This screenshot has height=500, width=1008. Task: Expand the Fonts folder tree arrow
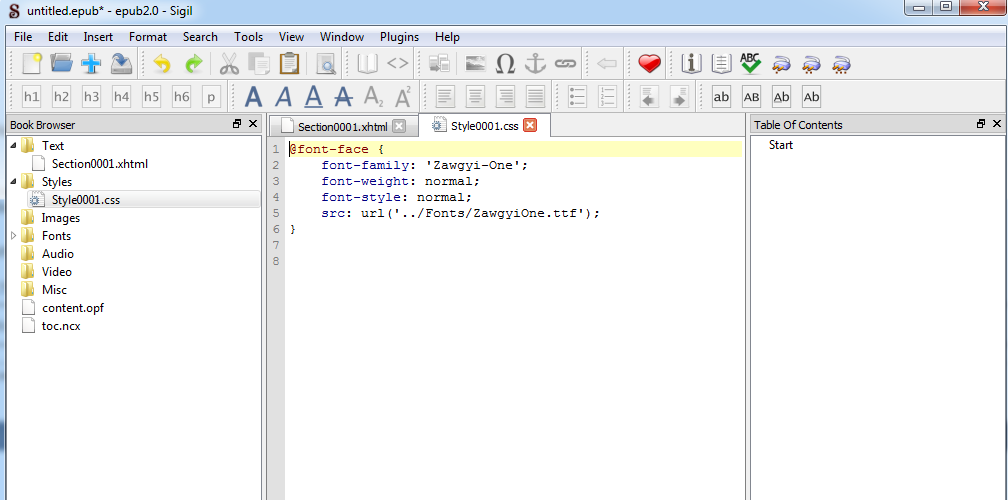[x=14, y=236]
